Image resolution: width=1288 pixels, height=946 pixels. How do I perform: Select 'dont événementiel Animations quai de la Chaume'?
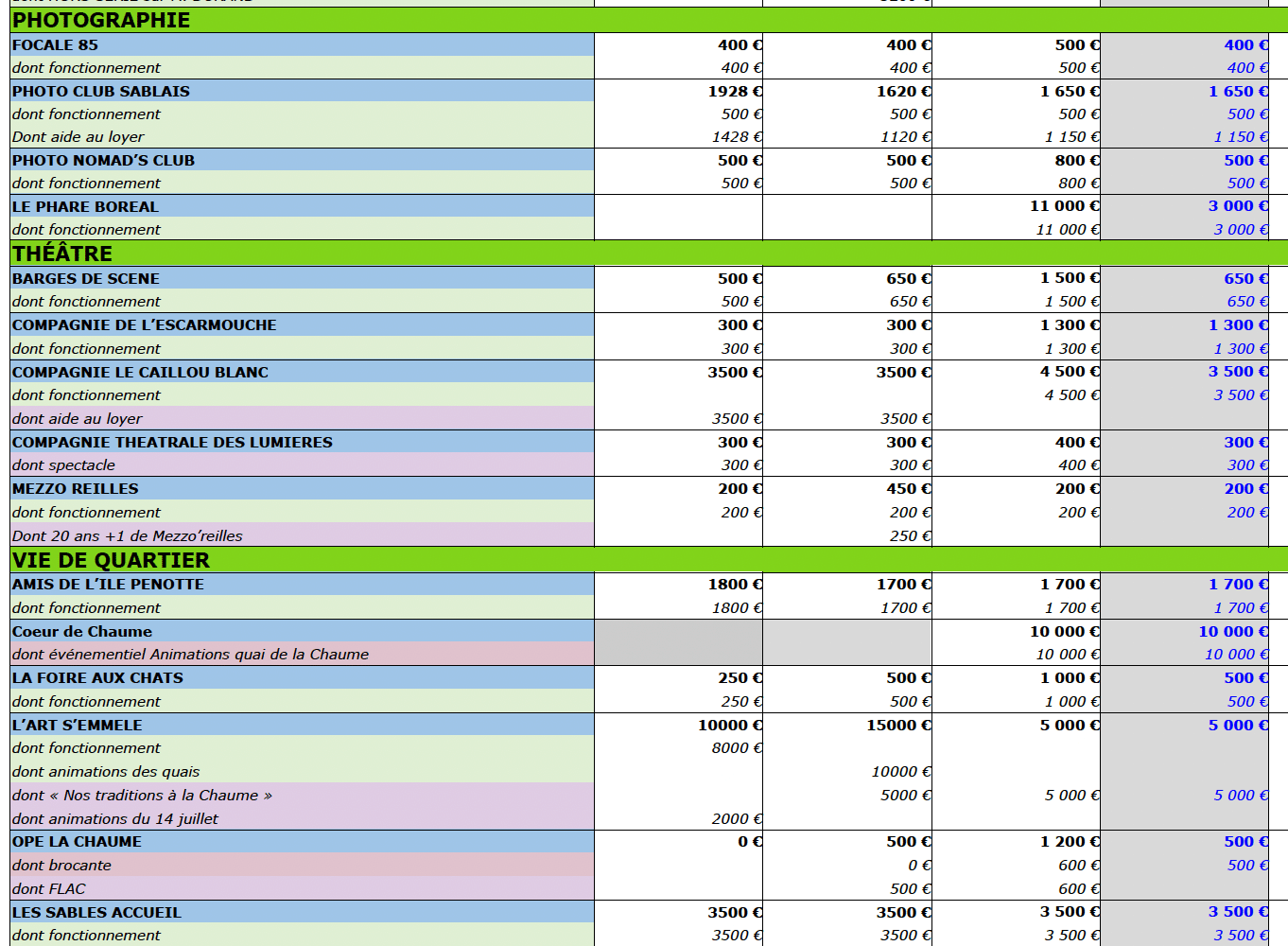[190, 654]
